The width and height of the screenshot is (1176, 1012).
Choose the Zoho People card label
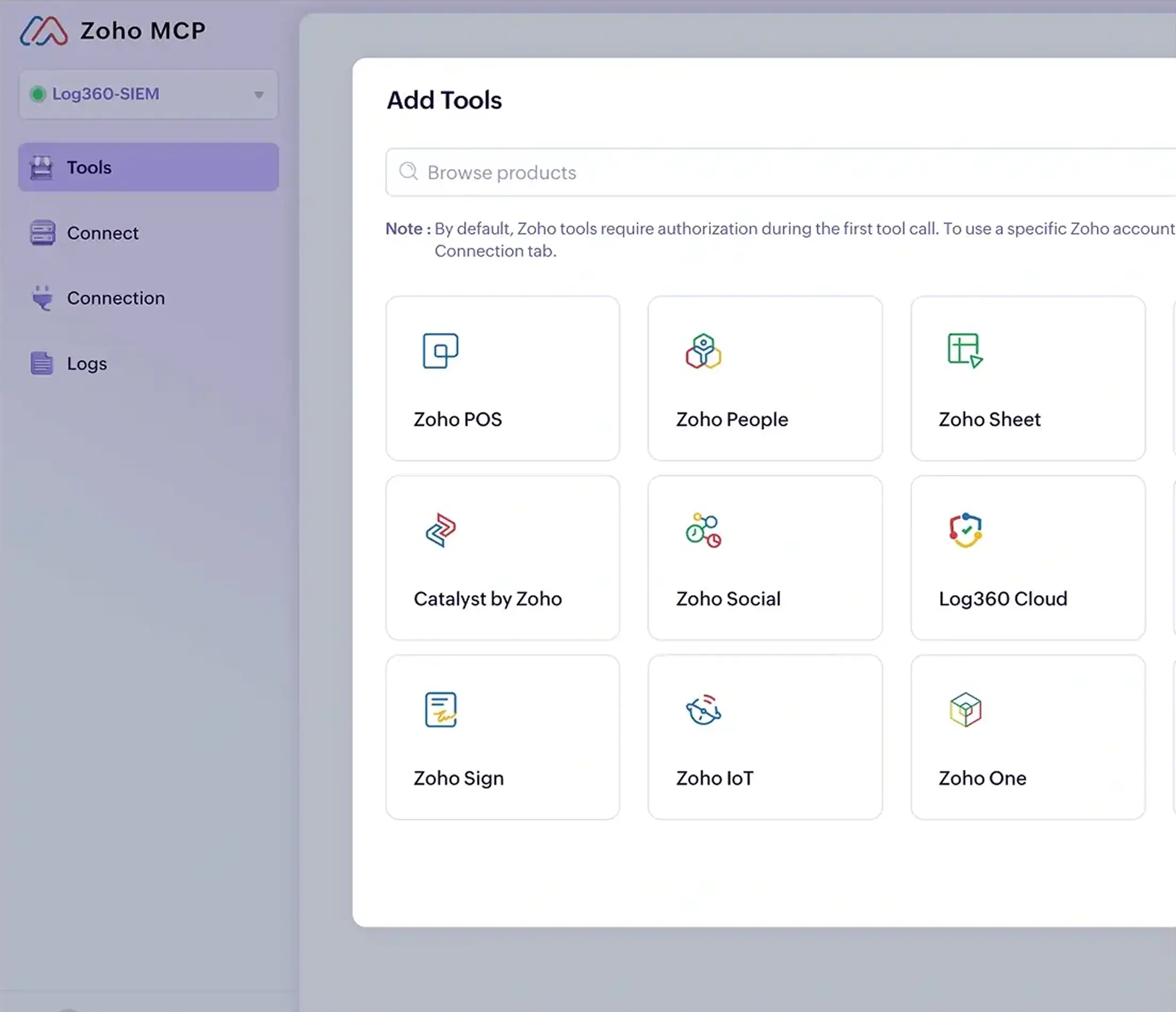coord(732,419)
